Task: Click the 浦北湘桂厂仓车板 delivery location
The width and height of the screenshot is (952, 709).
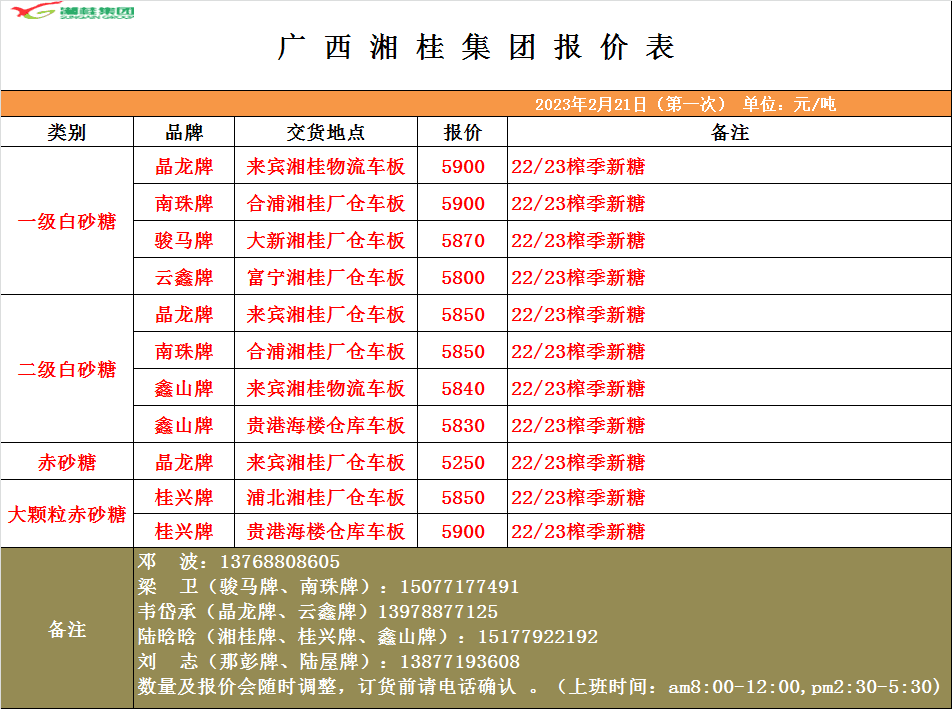Action: (x=325, y=498)
